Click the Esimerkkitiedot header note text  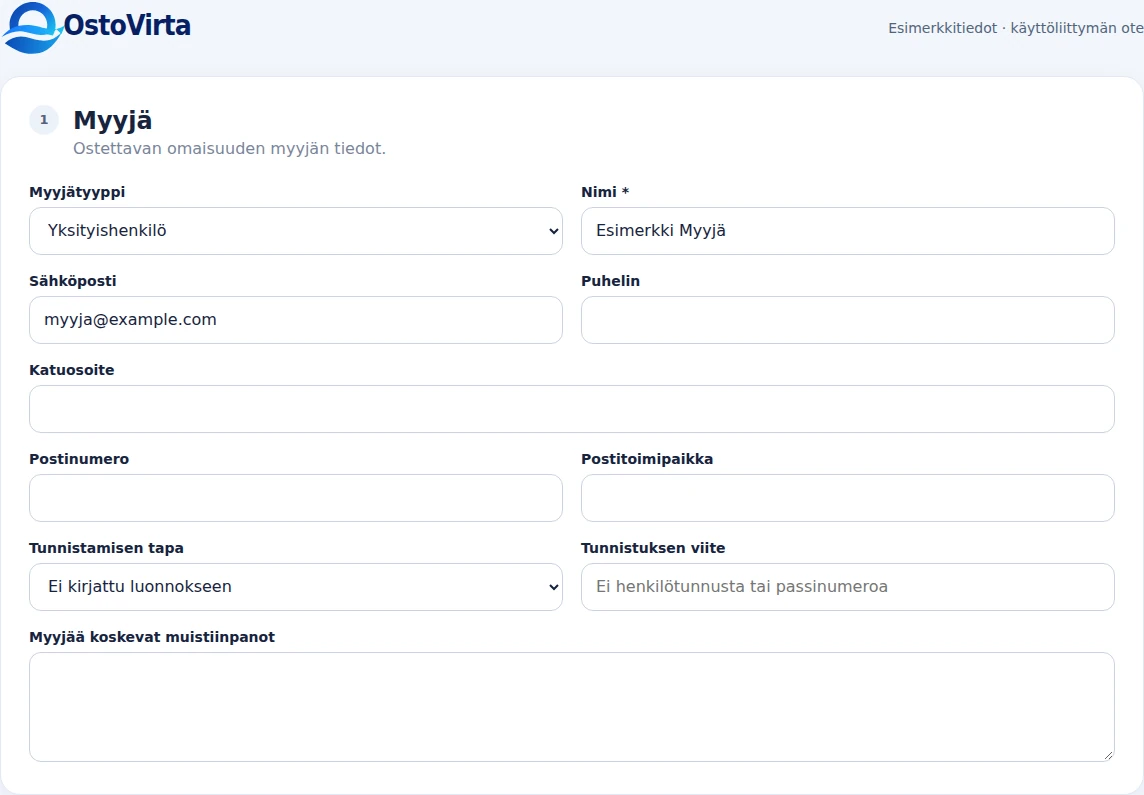point(1016,28)
